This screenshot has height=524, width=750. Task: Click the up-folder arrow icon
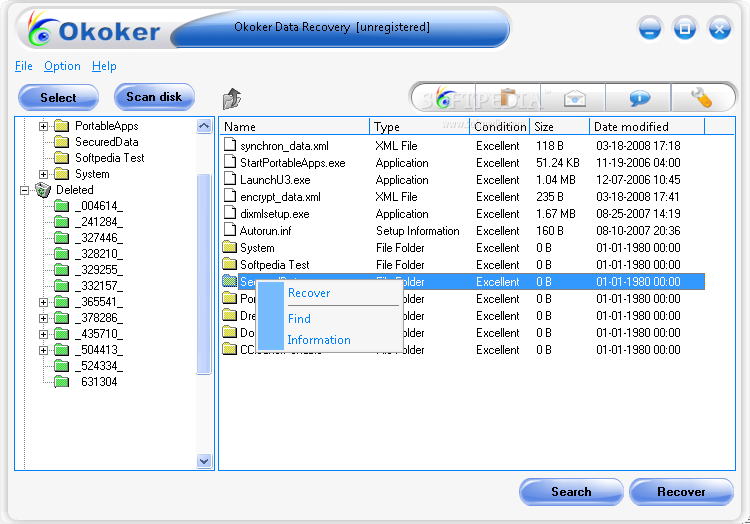tap(232, 98)
